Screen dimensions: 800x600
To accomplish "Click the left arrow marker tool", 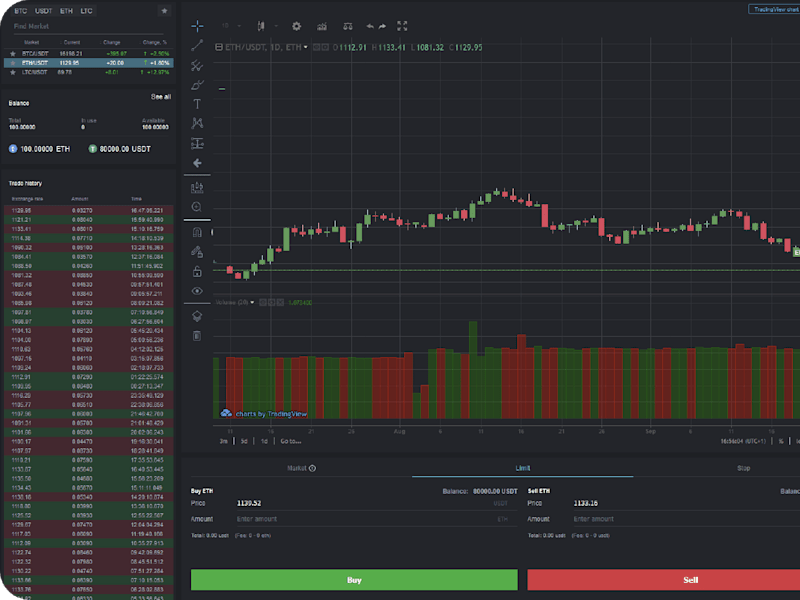I will (197, 163).
